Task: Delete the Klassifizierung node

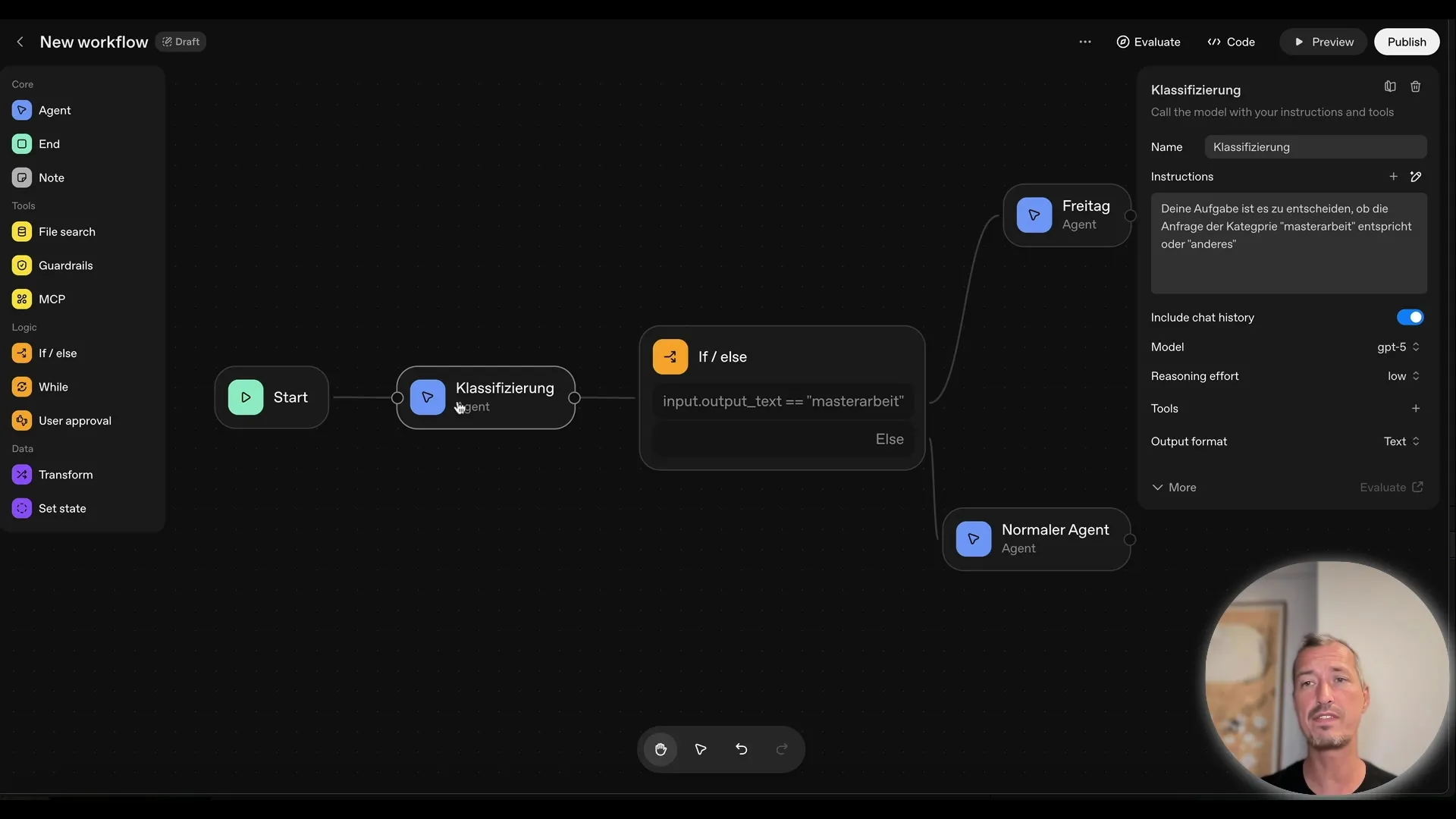Action: pyautogui.click(x=1416, y=86)
